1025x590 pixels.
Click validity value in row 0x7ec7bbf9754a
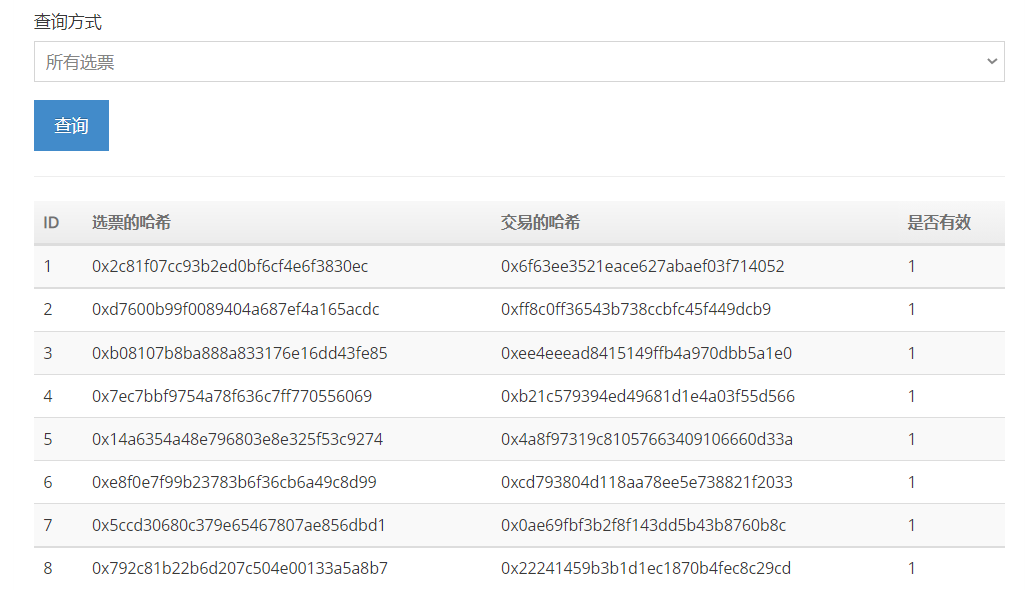pos(911,396)
